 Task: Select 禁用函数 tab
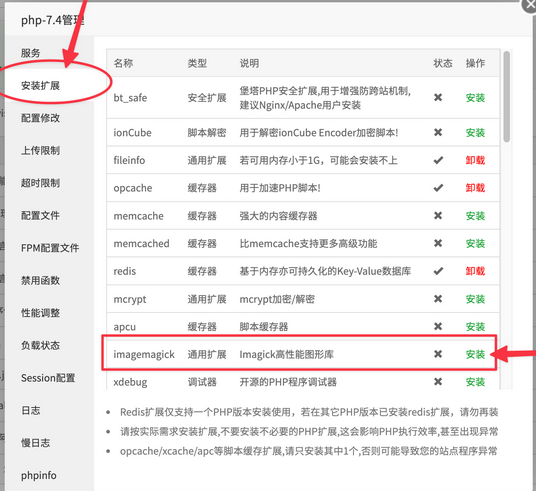coord(40,280)
